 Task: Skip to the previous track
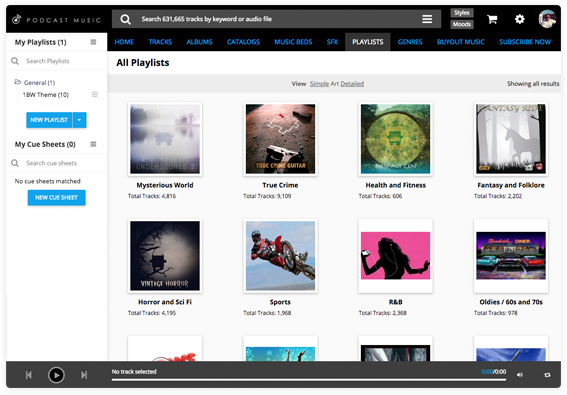[x=29, y=375]
